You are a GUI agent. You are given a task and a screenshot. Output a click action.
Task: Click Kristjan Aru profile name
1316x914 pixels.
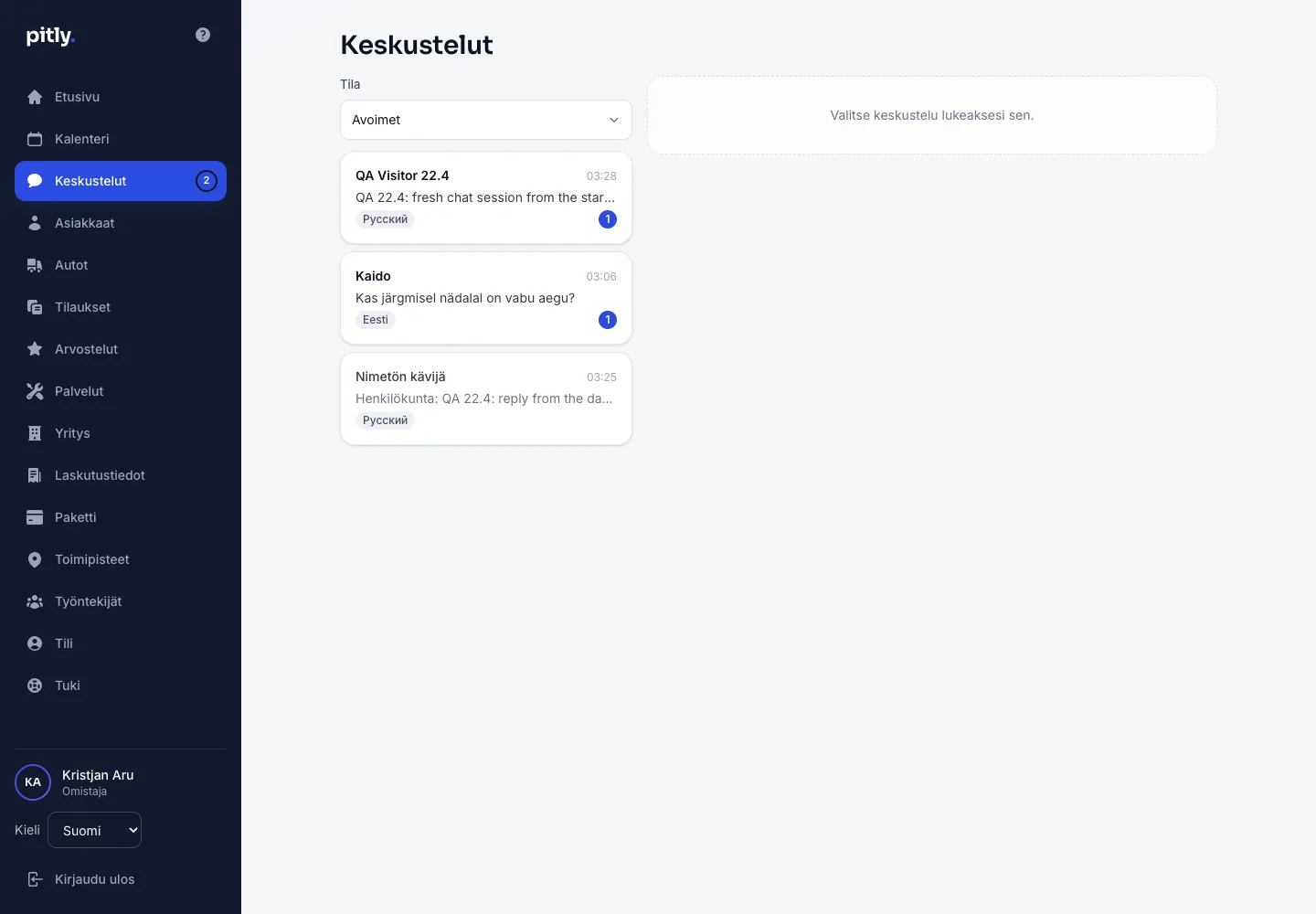click(x=98, y=775)
